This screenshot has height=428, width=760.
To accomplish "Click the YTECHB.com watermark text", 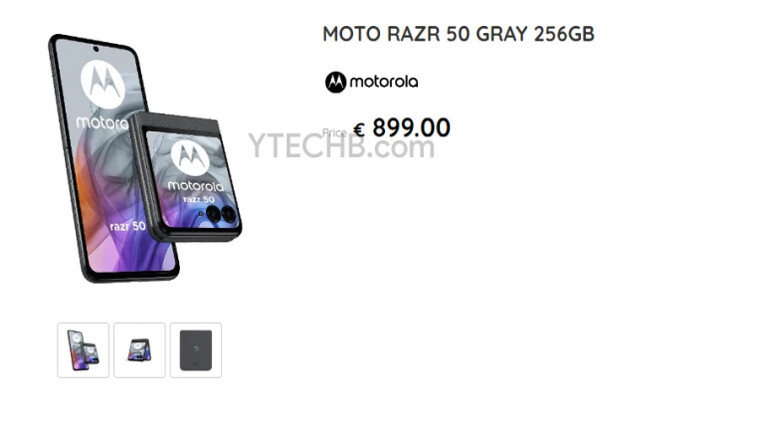I will [x=341, y=146].
